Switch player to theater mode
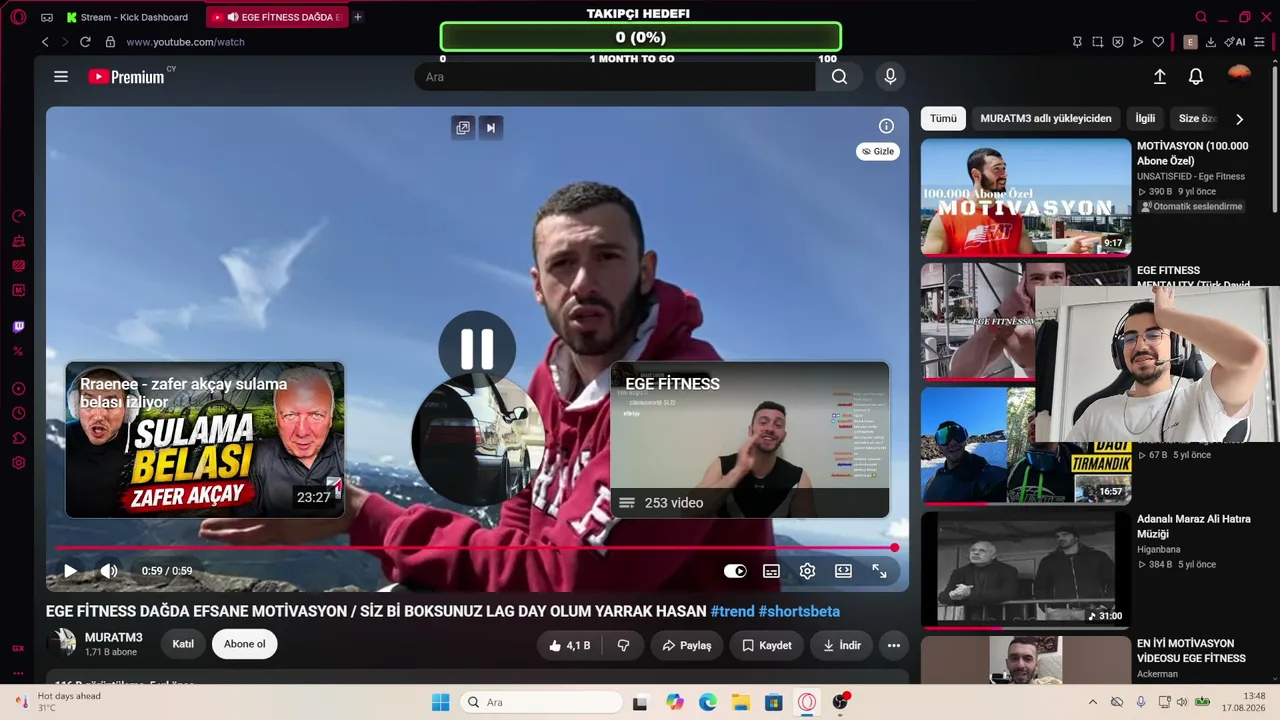Viewport: 1280px width, 720px height. pyautogui.click(x=843, y=571)
